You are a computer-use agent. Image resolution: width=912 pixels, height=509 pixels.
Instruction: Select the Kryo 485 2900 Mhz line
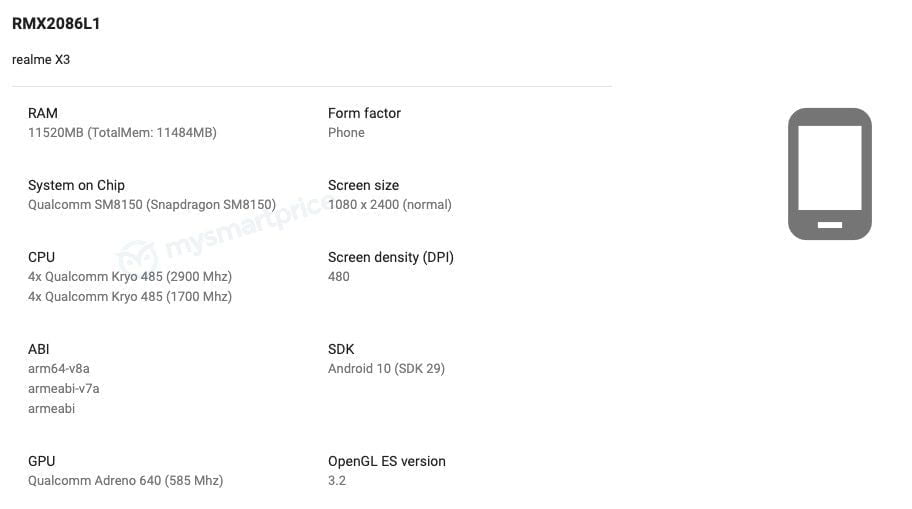(x=130, y=276)
